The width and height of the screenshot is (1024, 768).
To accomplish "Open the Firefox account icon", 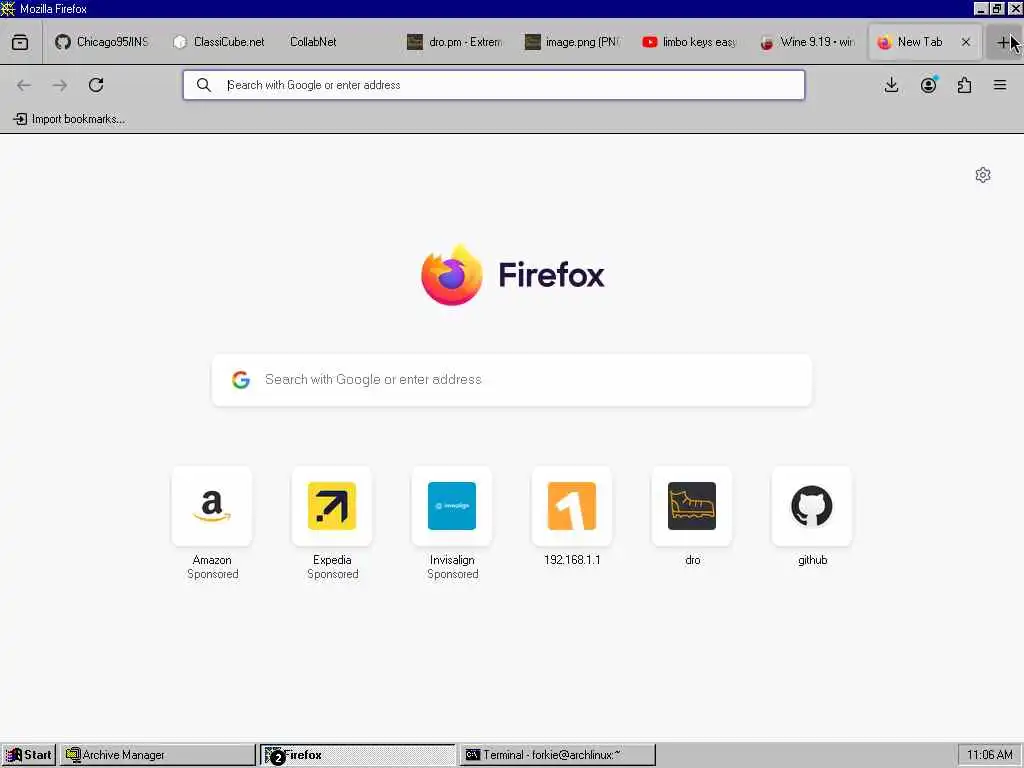I will [928, 85].
